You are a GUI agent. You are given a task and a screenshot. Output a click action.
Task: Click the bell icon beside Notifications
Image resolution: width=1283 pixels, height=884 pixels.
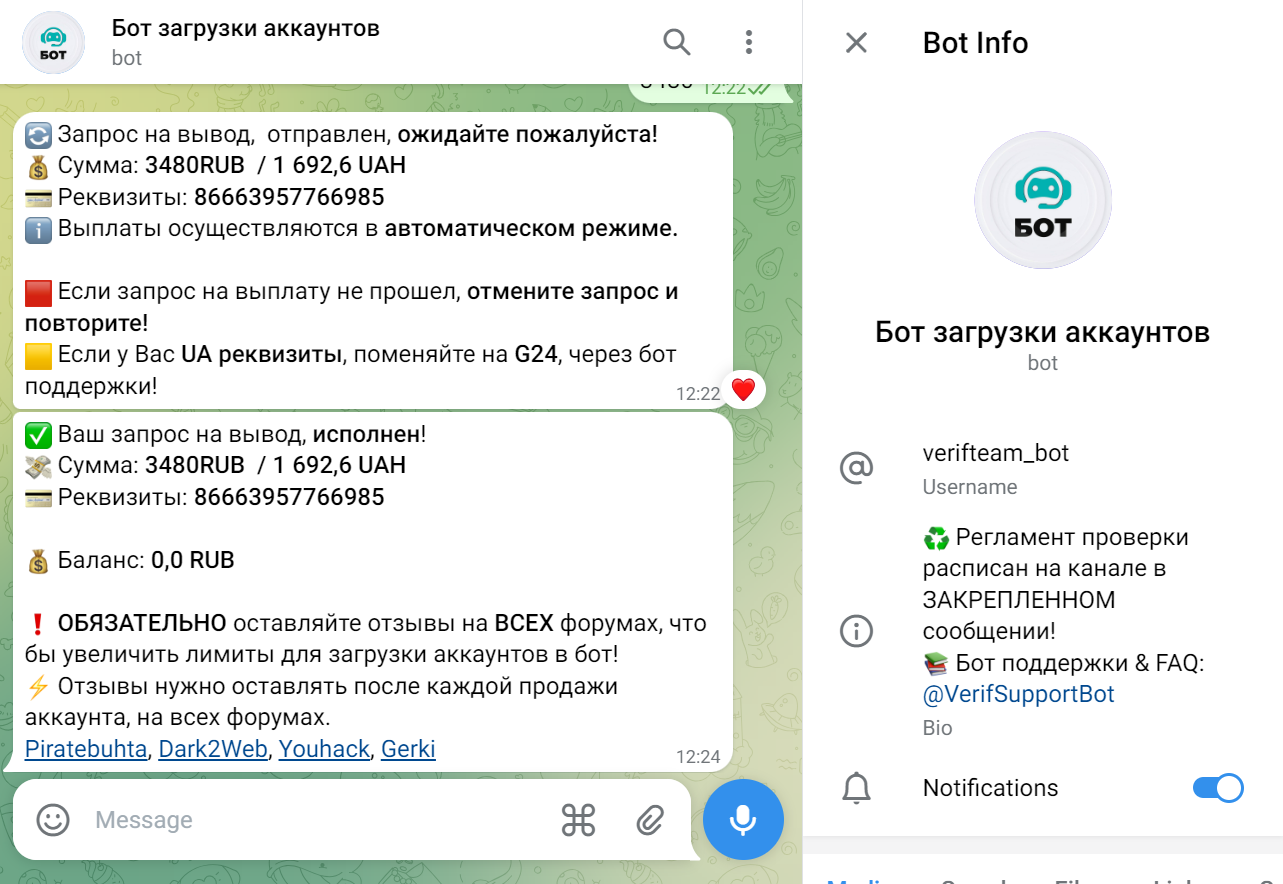point(856,788)
